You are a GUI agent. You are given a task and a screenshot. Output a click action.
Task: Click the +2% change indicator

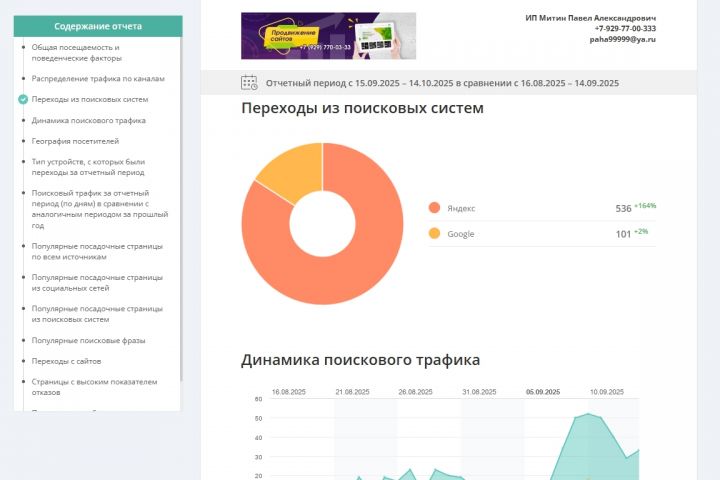(641, 232)
